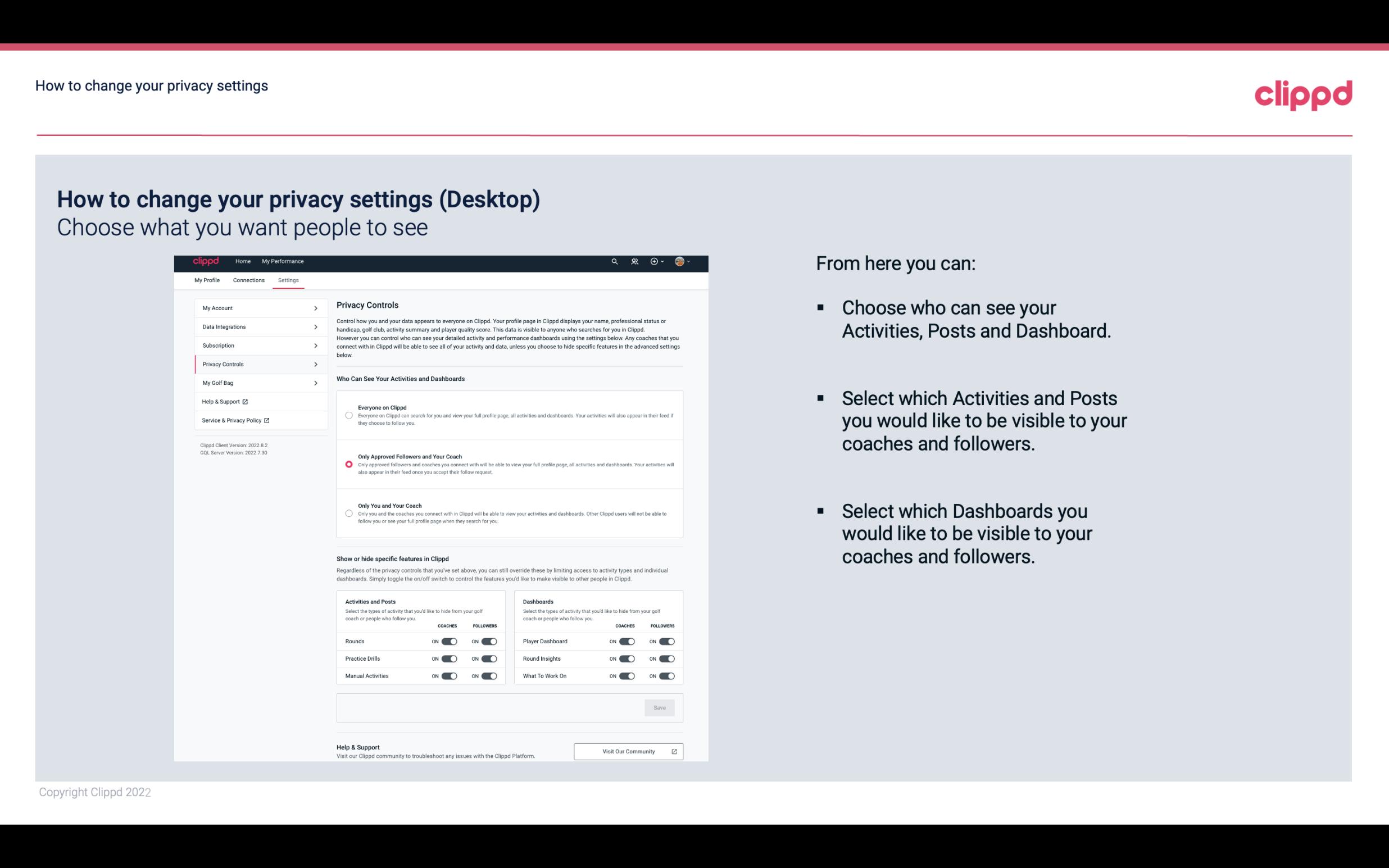Toggle Rounds visibility for Followers ON

(488, 641)
